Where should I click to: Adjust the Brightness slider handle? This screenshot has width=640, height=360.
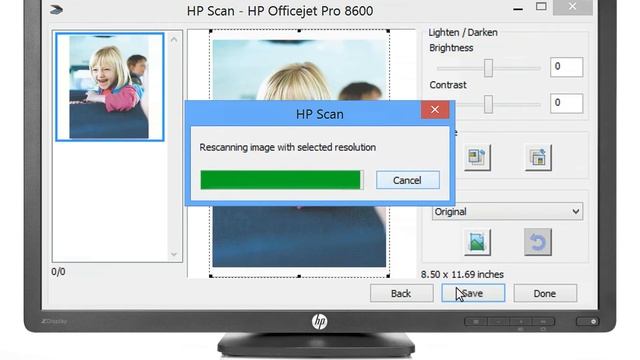(488, 68)
